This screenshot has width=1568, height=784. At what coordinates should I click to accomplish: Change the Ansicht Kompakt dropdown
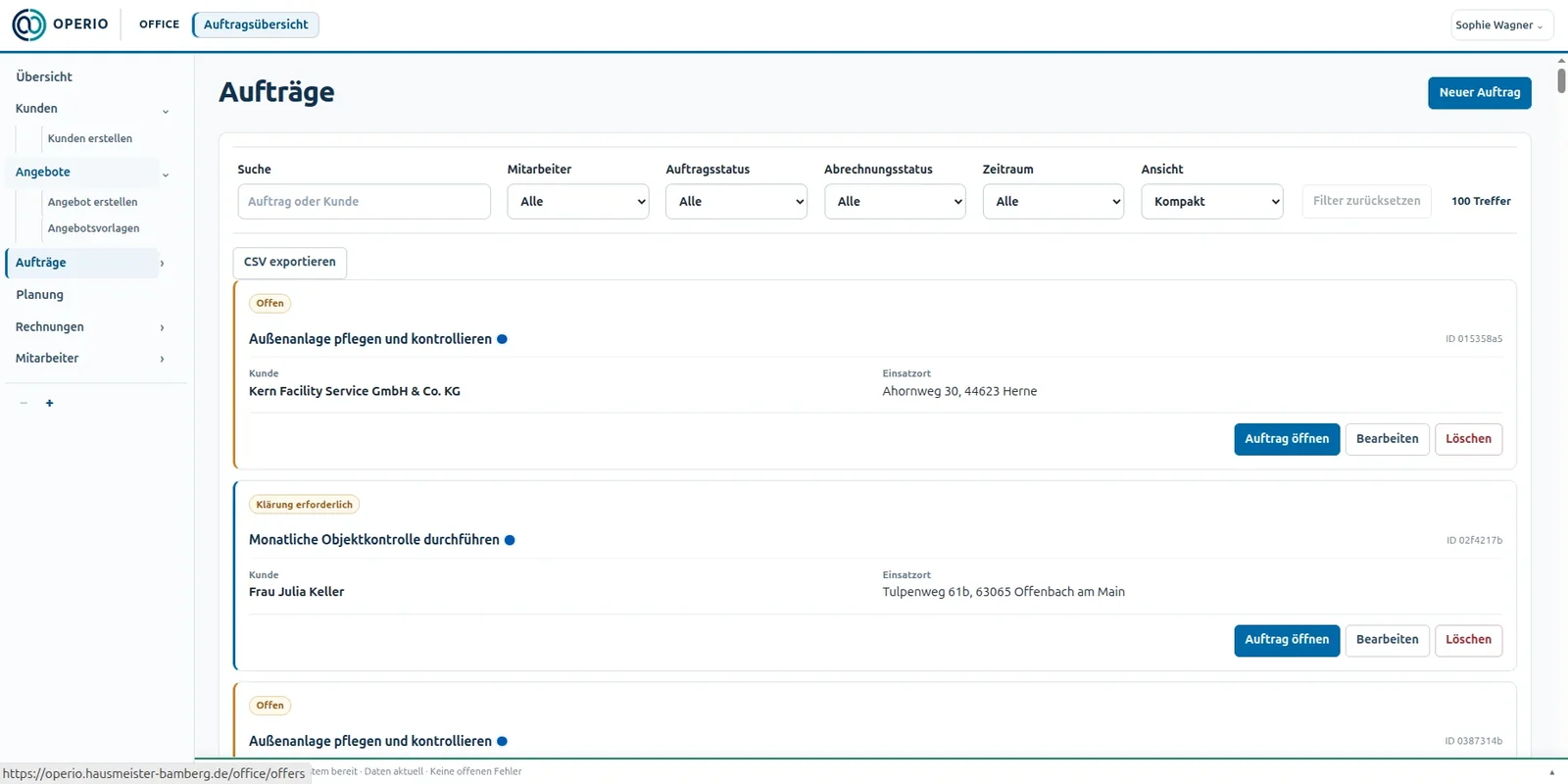tap(1212, 202)
